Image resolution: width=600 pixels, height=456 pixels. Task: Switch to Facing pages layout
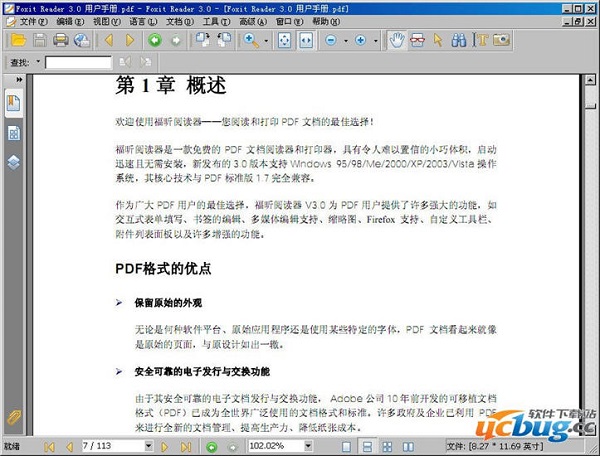(x=408, y=446)
